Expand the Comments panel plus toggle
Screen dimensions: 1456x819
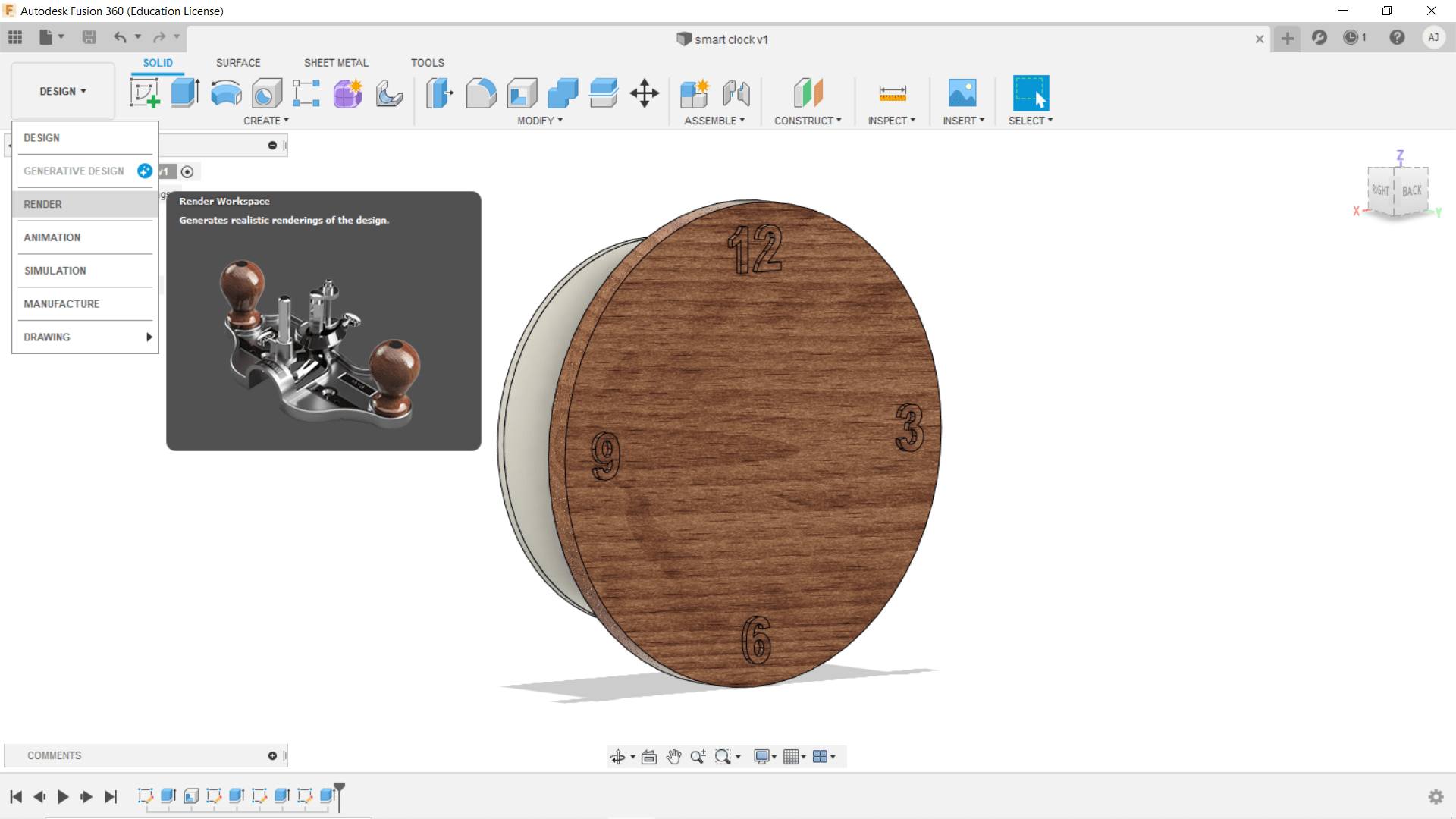point(272,755)
